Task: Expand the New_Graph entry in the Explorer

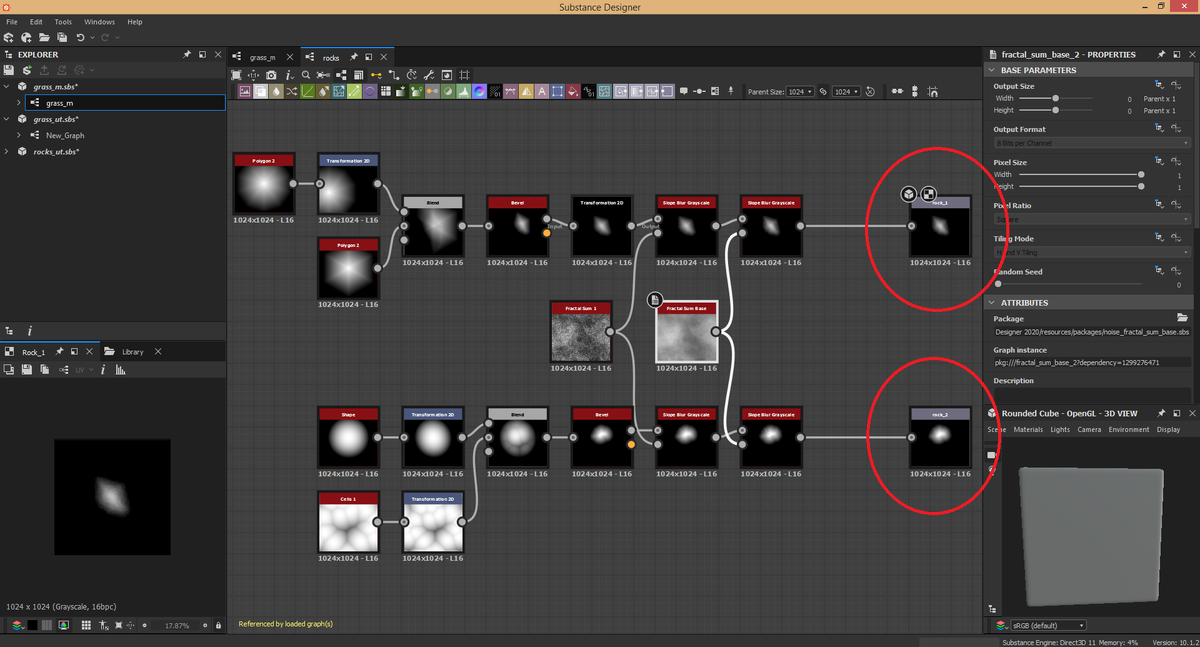Action: tap(19, 135)
